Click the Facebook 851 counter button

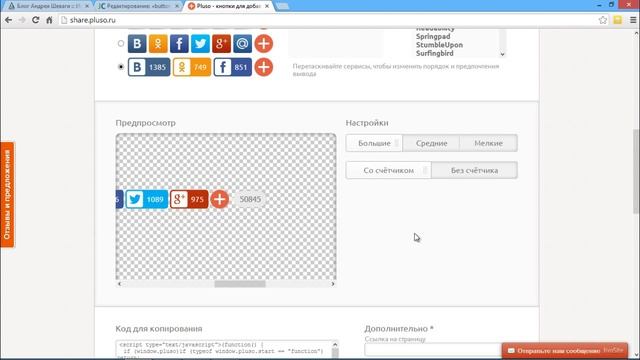click(233, 67)
